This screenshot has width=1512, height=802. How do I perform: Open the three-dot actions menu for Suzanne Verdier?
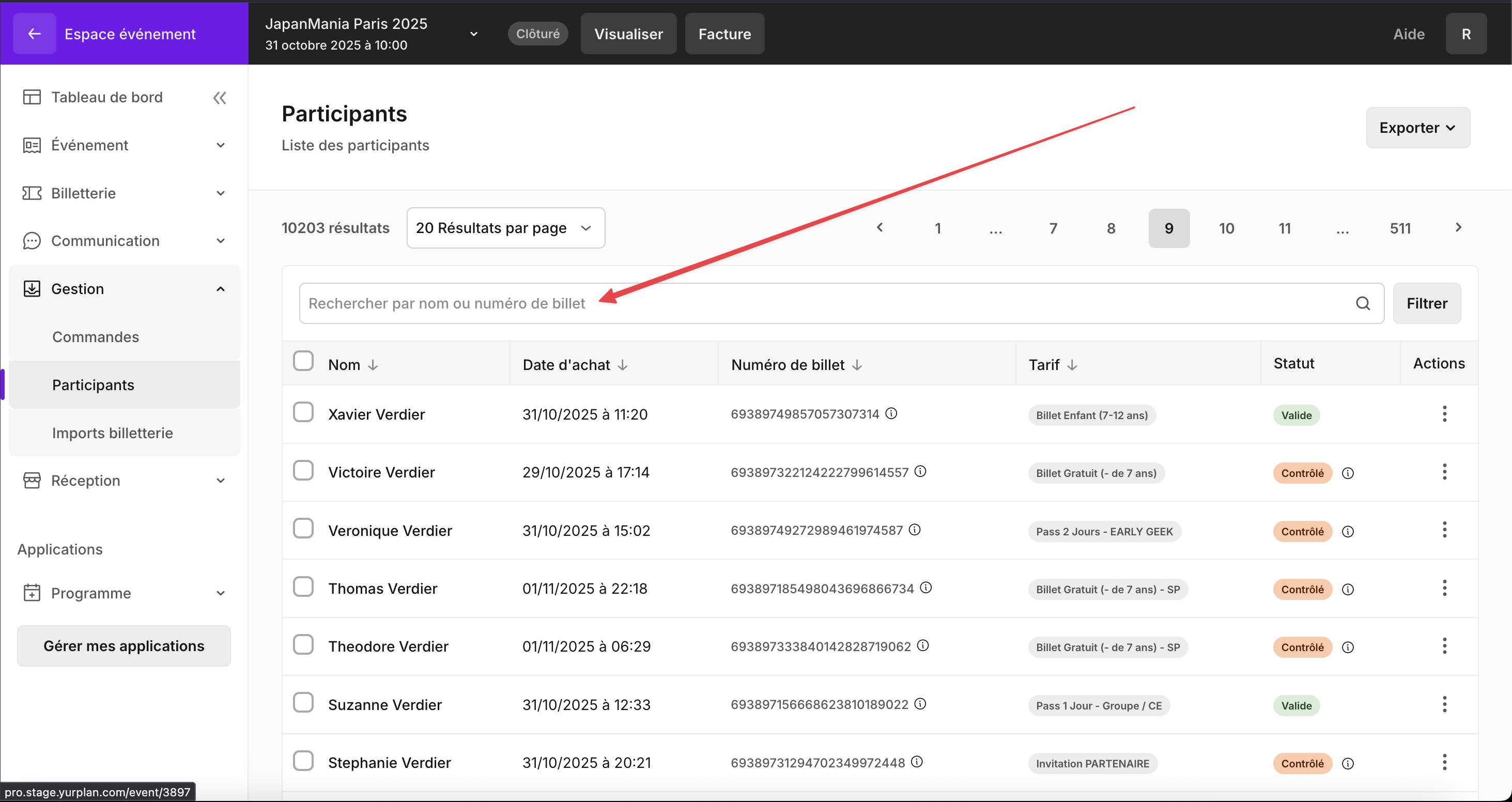1444,704
